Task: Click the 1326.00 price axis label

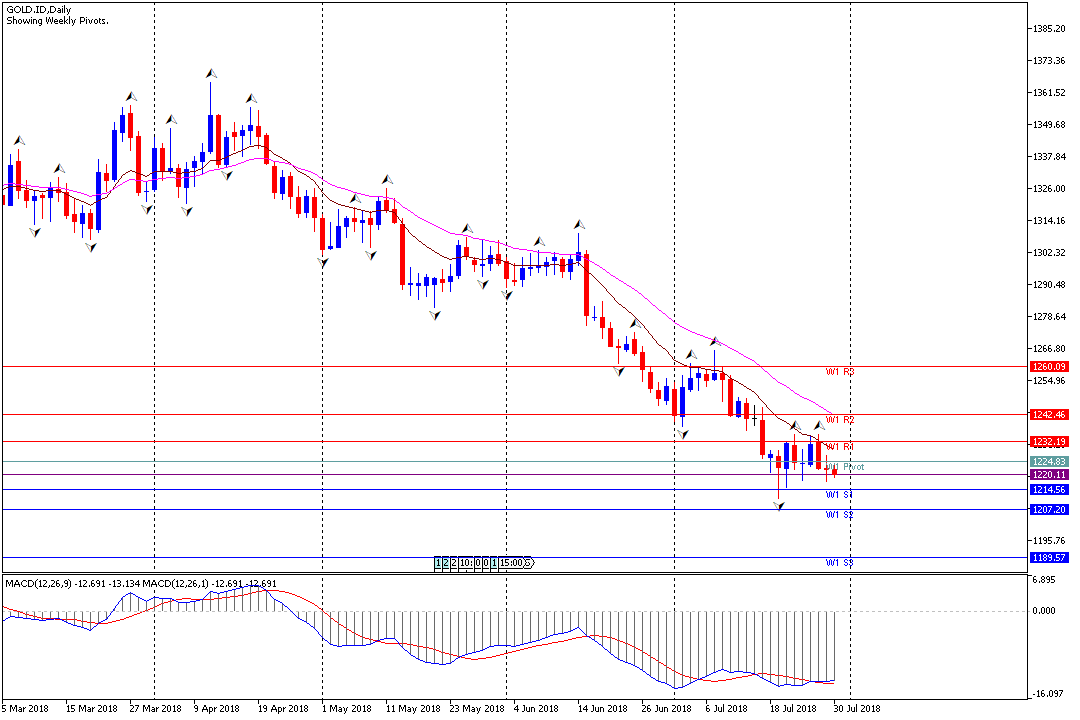Action: pos(1049,189)
